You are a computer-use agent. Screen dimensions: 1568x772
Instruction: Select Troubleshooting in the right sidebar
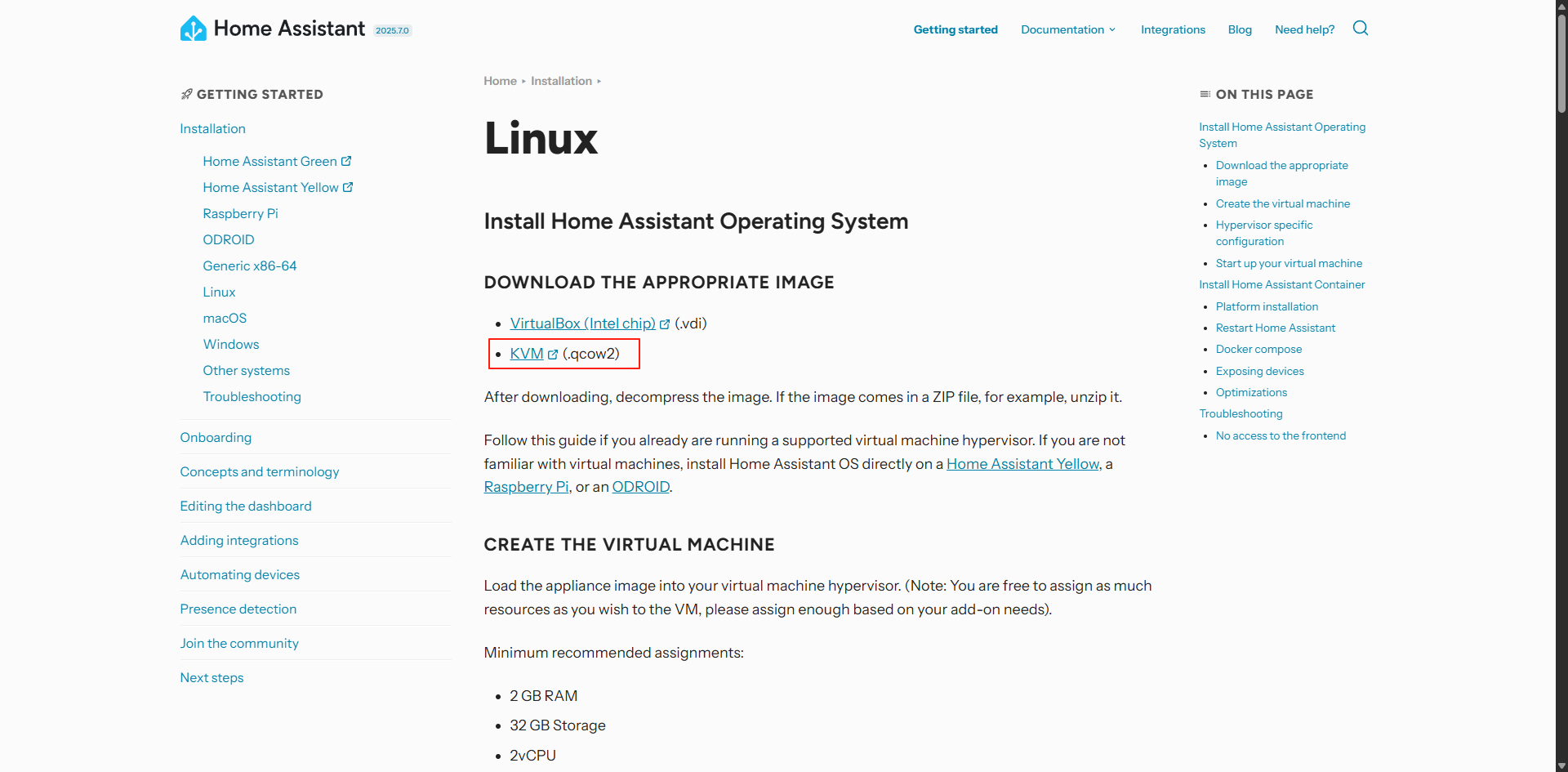pyautogui.click(x=1241, y=413)
